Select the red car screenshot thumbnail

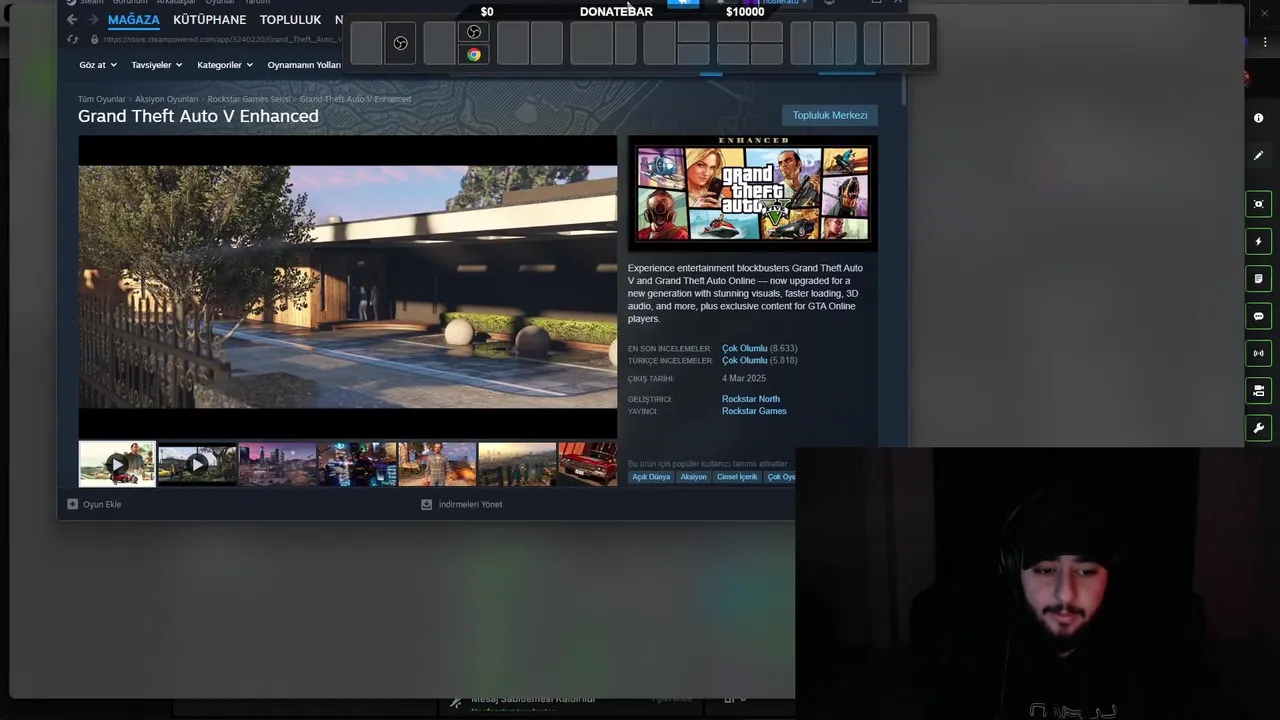click(588, 464)
